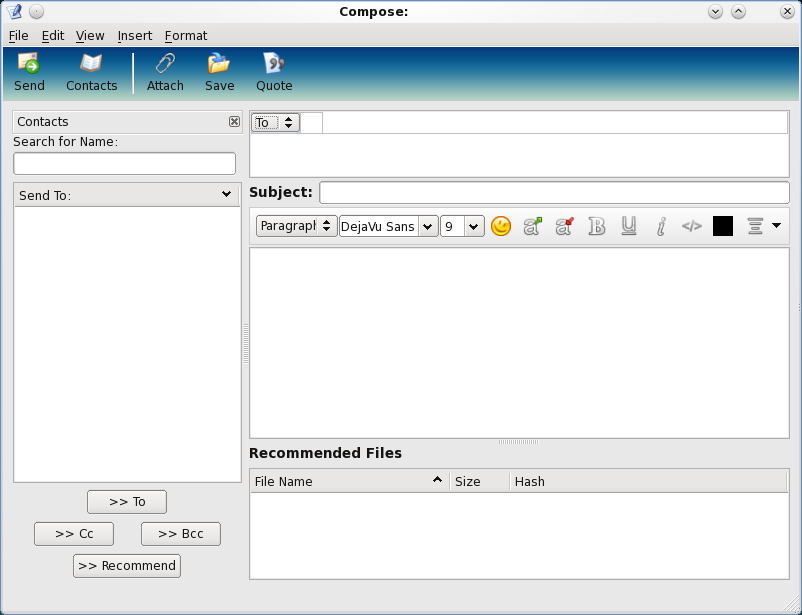Click the Compose app icon in title bar
This screenshot has width=802, height=615.
(x=14, y=11)
